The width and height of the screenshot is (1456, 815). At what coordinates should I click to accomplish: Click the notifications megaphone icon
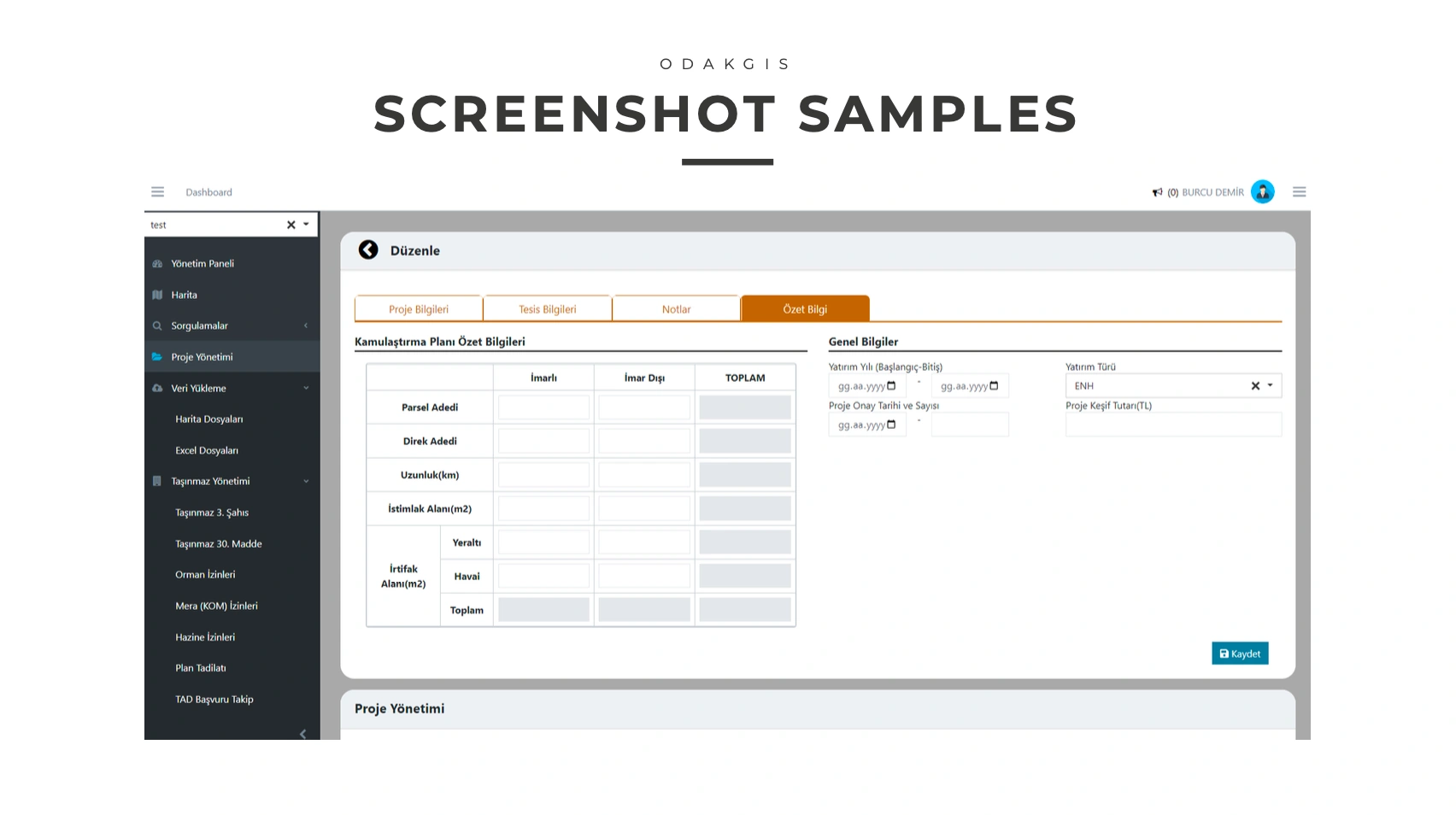(1157, 193)
